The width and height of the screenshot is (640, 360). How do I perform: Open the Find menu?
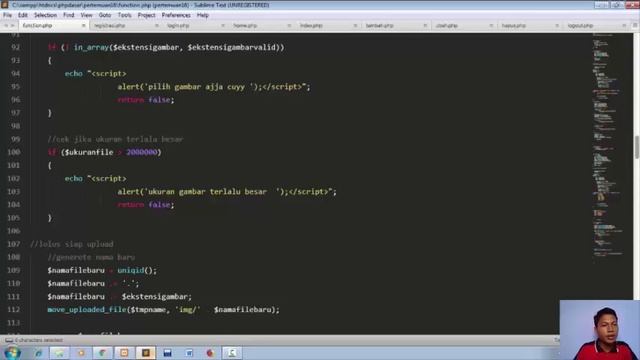(x=69, y=15)
